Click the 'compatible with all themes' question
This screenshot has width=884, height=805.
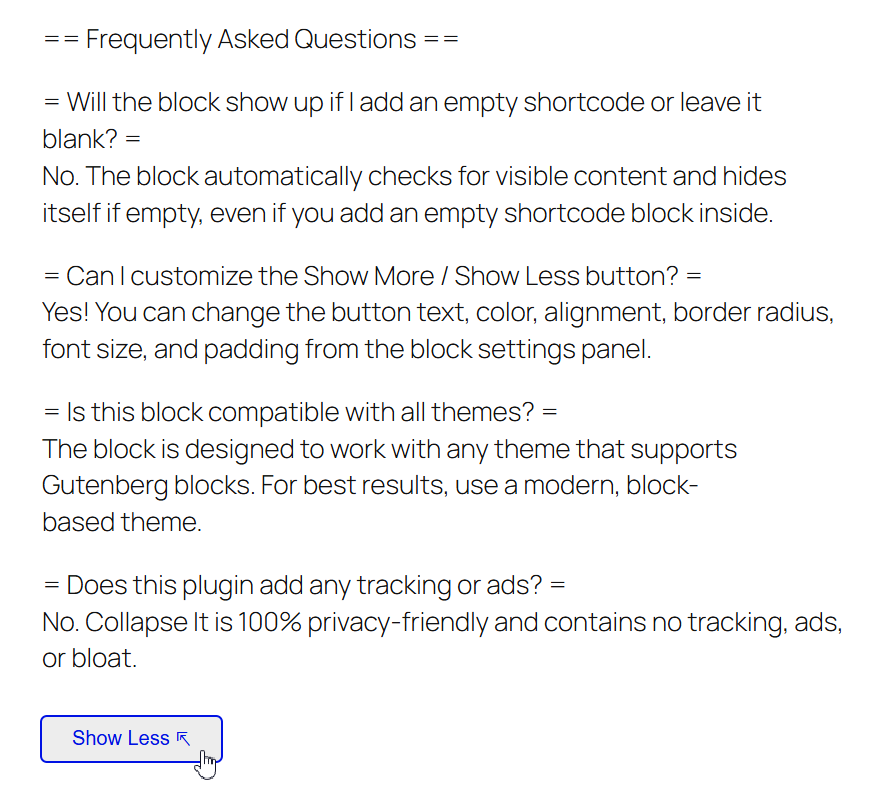[x=300, y=413]
